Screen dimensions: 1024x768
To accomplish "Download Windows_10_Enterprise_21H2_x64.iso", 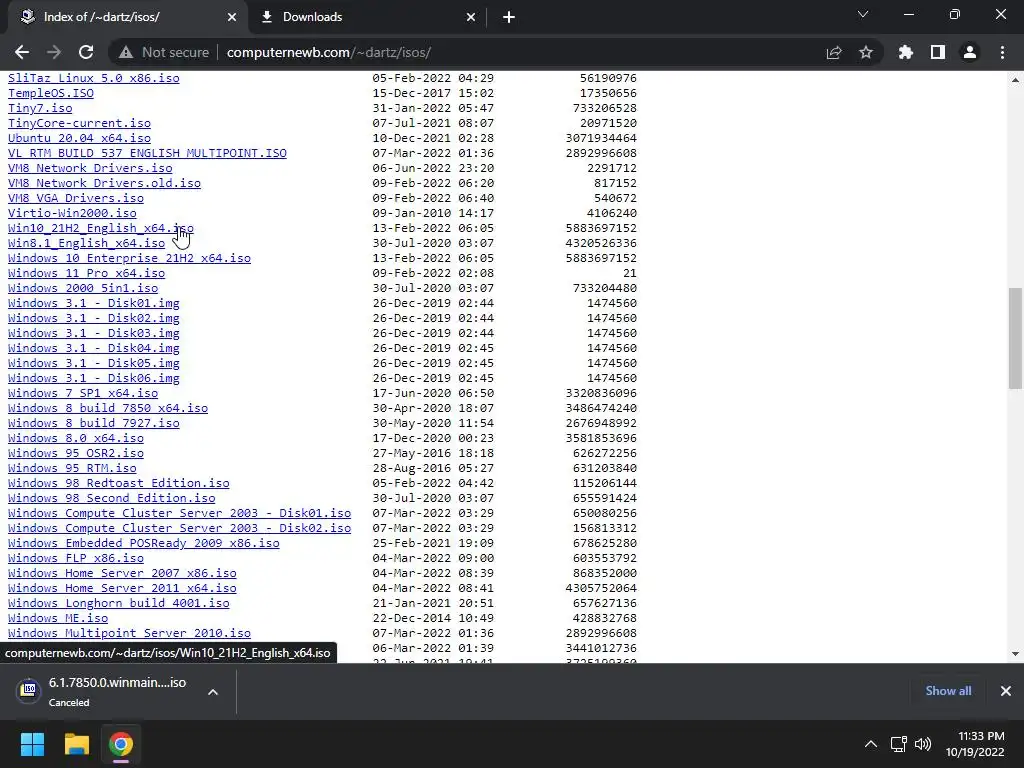I will pyautogui.click(x=129, y=258).
